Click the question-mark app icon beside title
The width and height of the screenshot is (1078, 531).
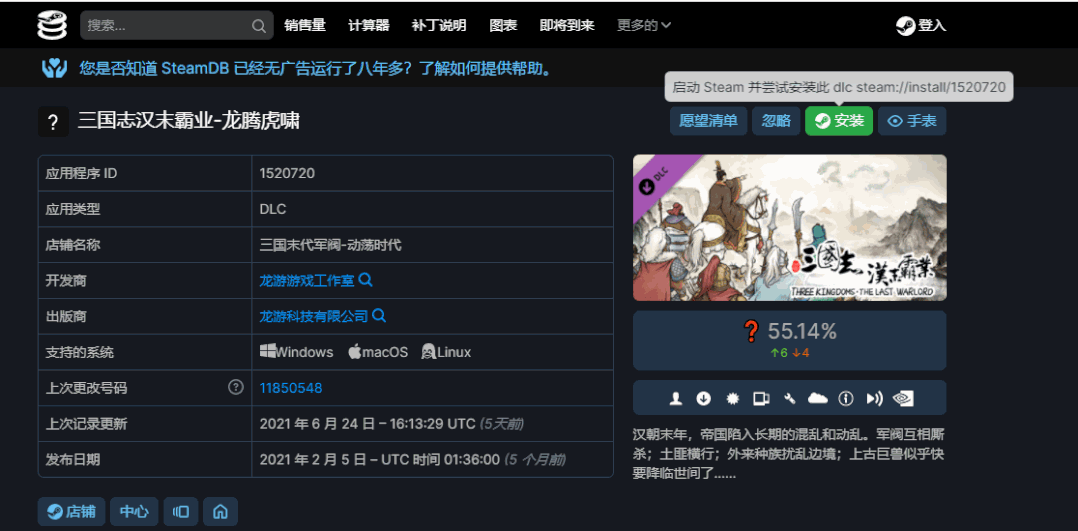tap(53, 122)
